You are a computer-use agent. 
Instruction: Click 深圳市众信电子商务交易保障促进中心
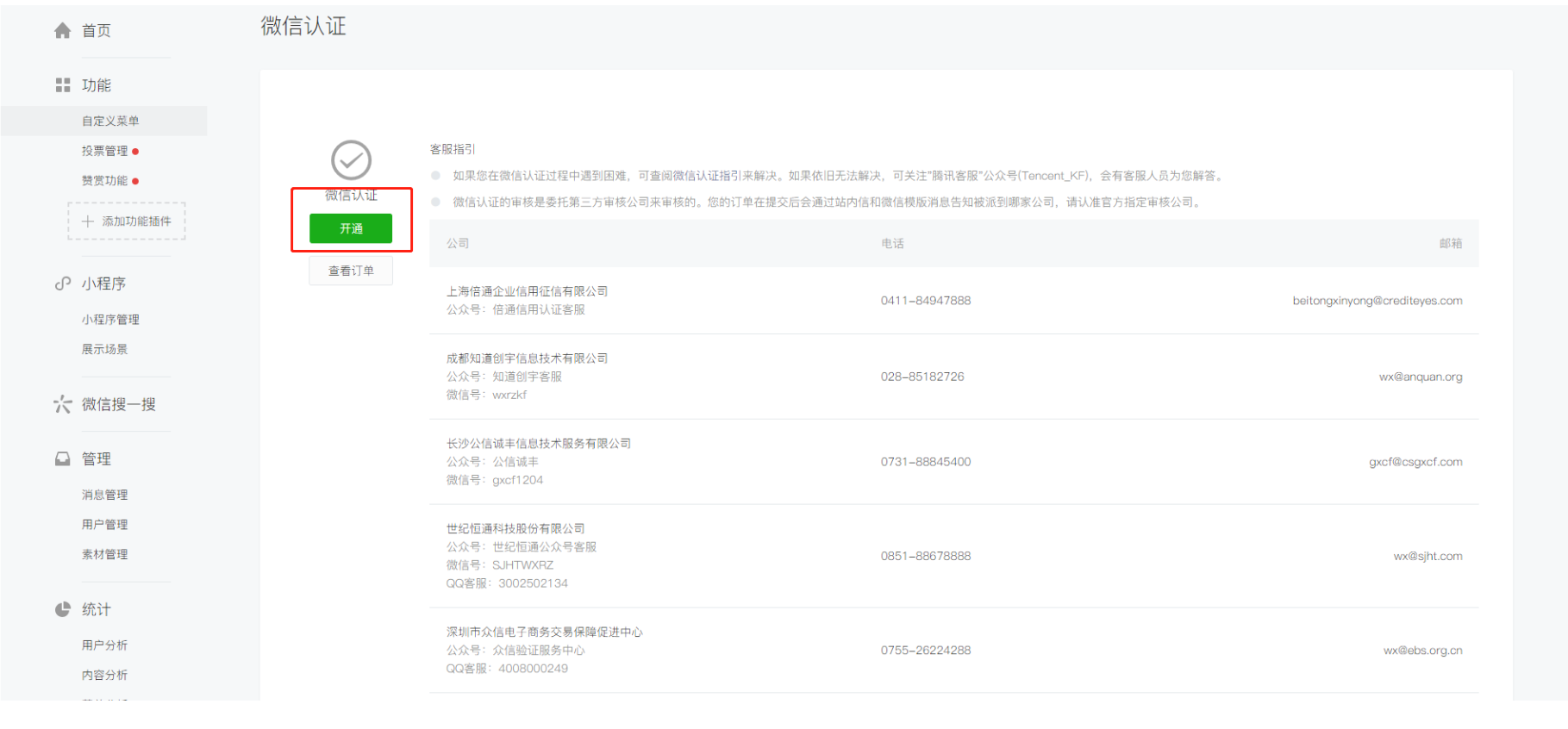(x=545, y=632)
